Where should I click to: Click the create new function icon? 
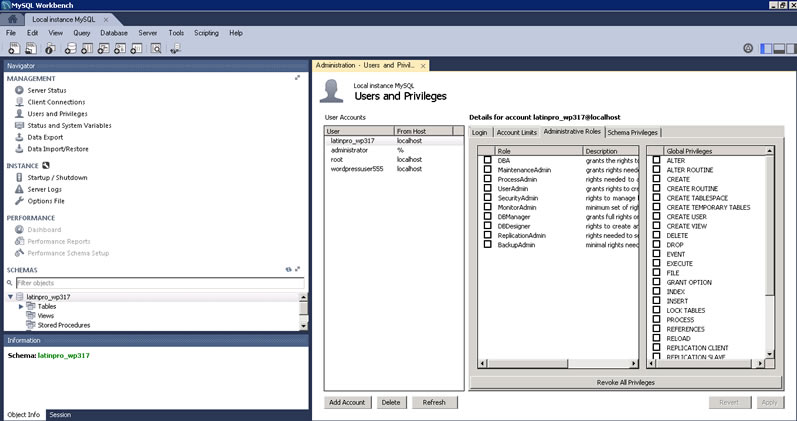pos(136,48)
